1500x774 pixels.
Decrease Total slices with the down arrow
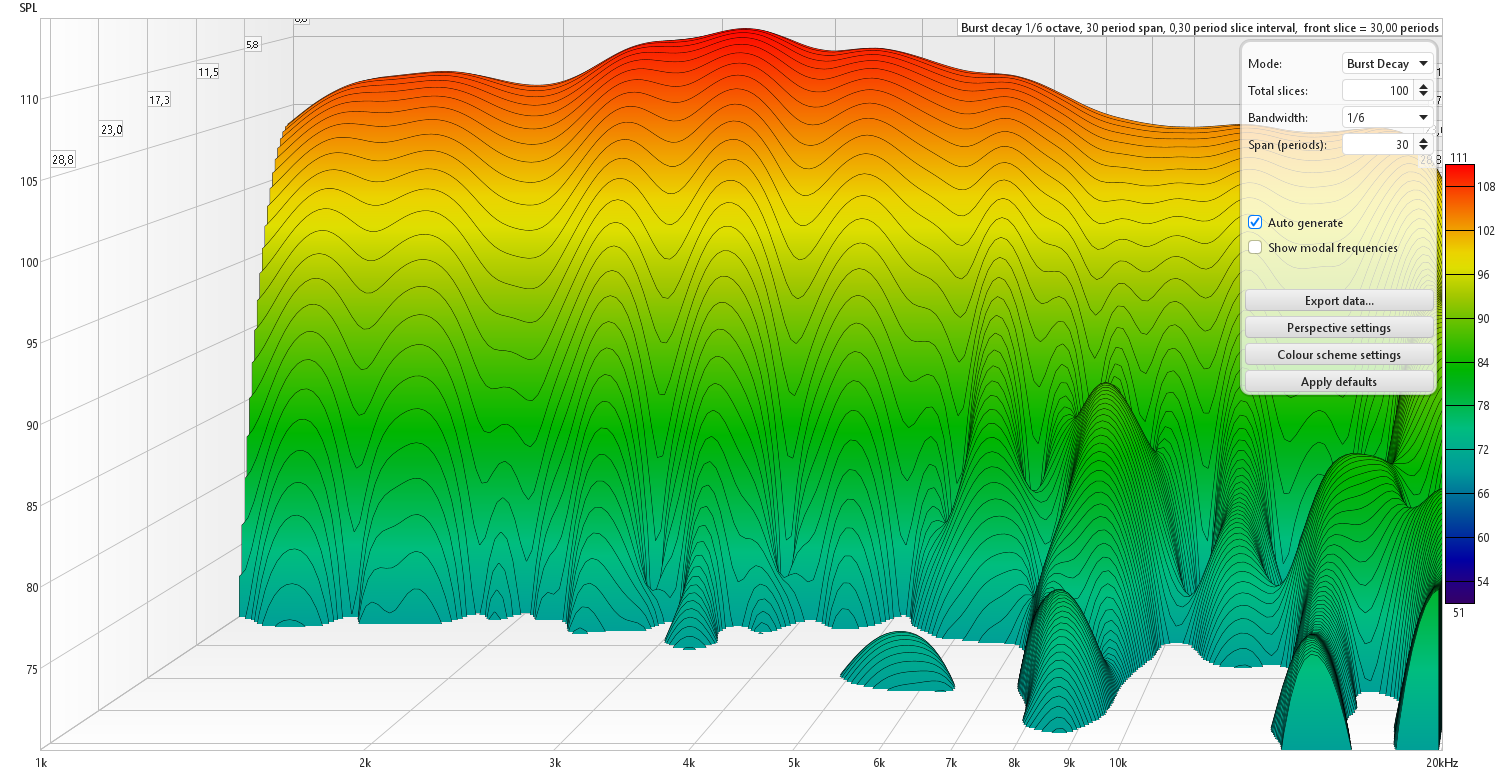click(1424, 95)
